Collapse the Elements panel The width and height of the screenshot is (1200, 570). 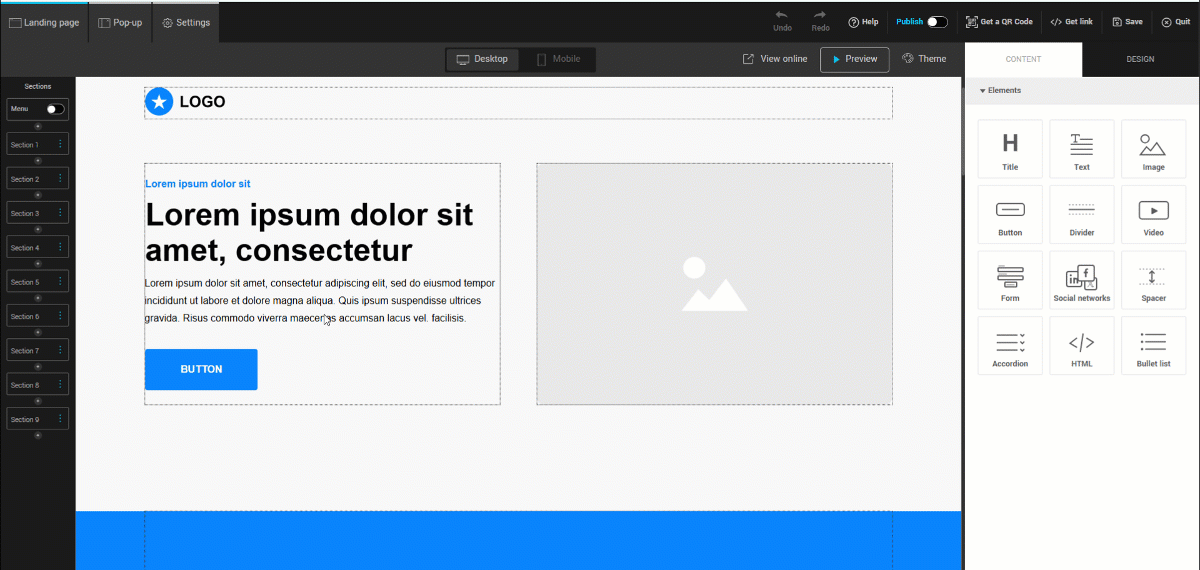pos(983,91)
